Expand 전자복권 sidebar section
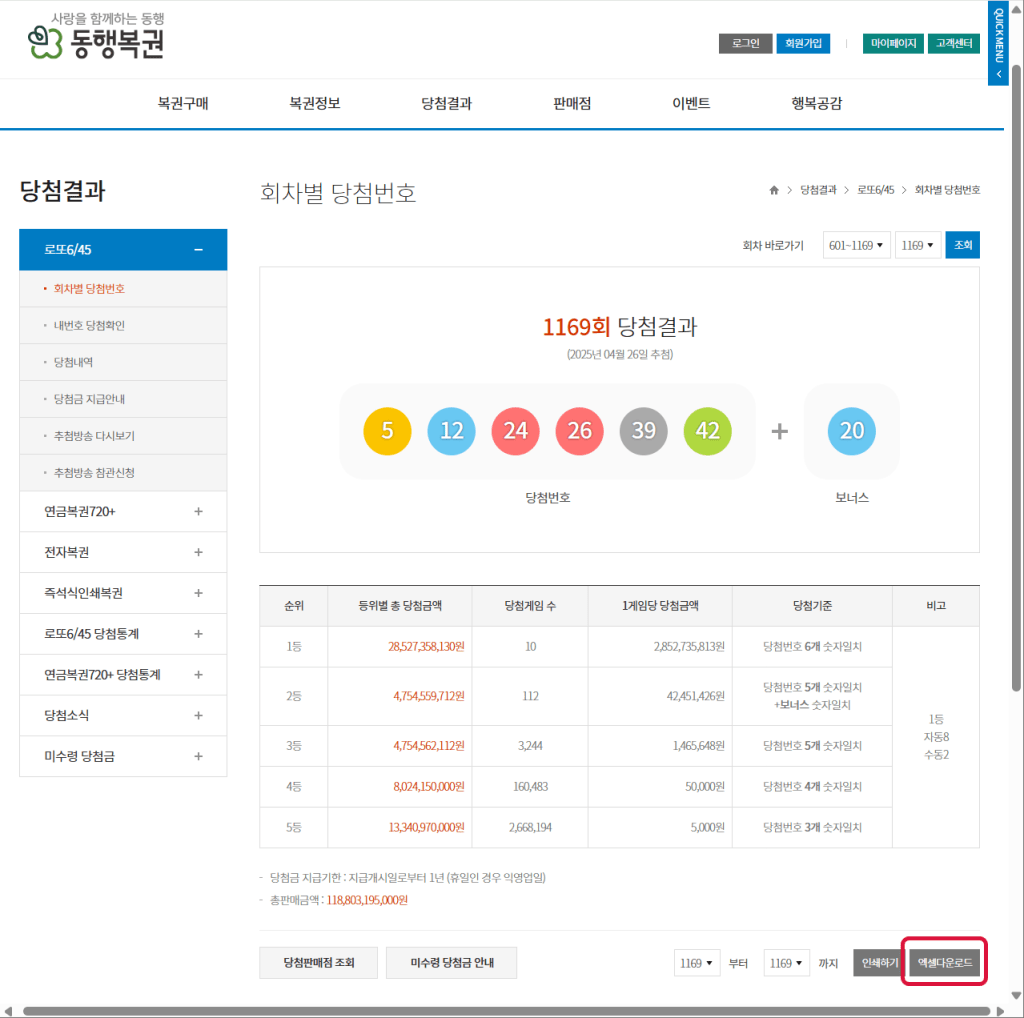 click(198, 552)
